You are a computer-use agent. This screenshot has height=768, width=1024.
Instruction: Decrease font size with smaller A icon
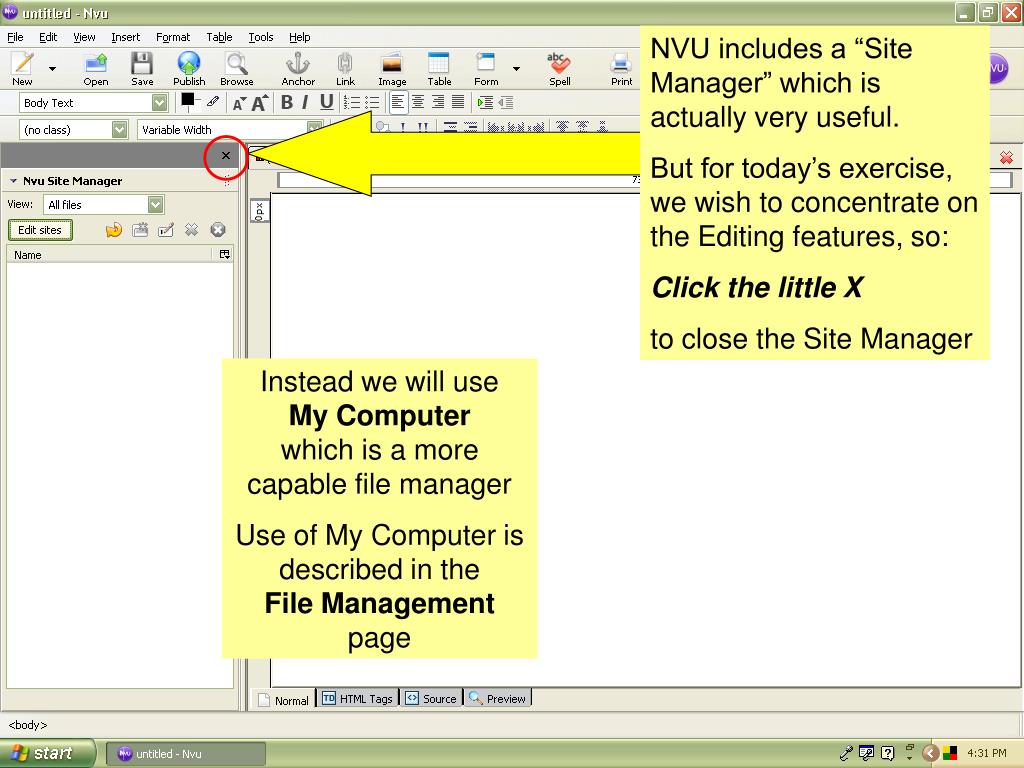pyautogui.click(x=239, y=103)
